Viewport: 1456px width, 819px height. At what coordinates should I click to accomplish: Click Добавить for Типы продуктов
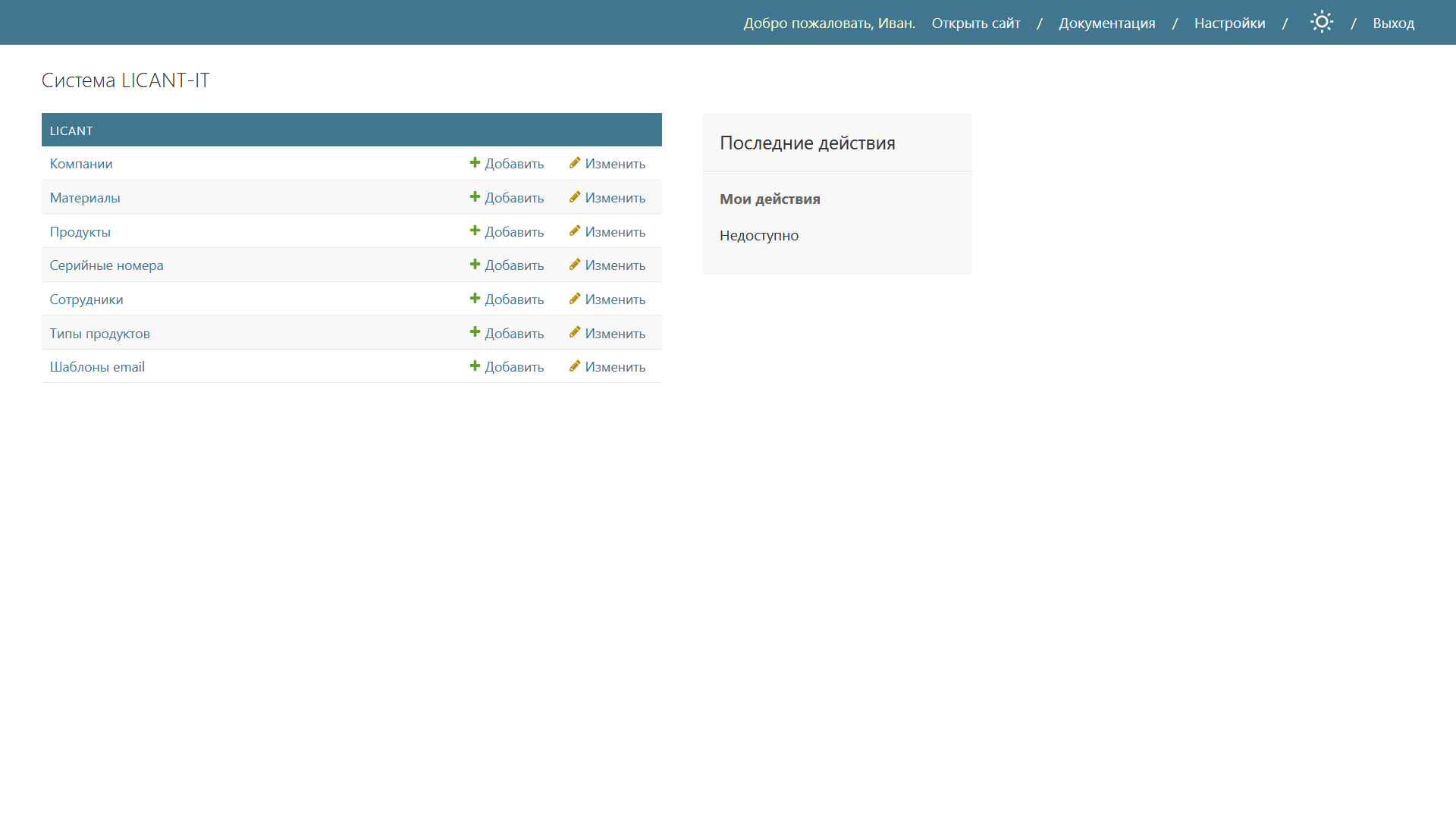(513, 334)
